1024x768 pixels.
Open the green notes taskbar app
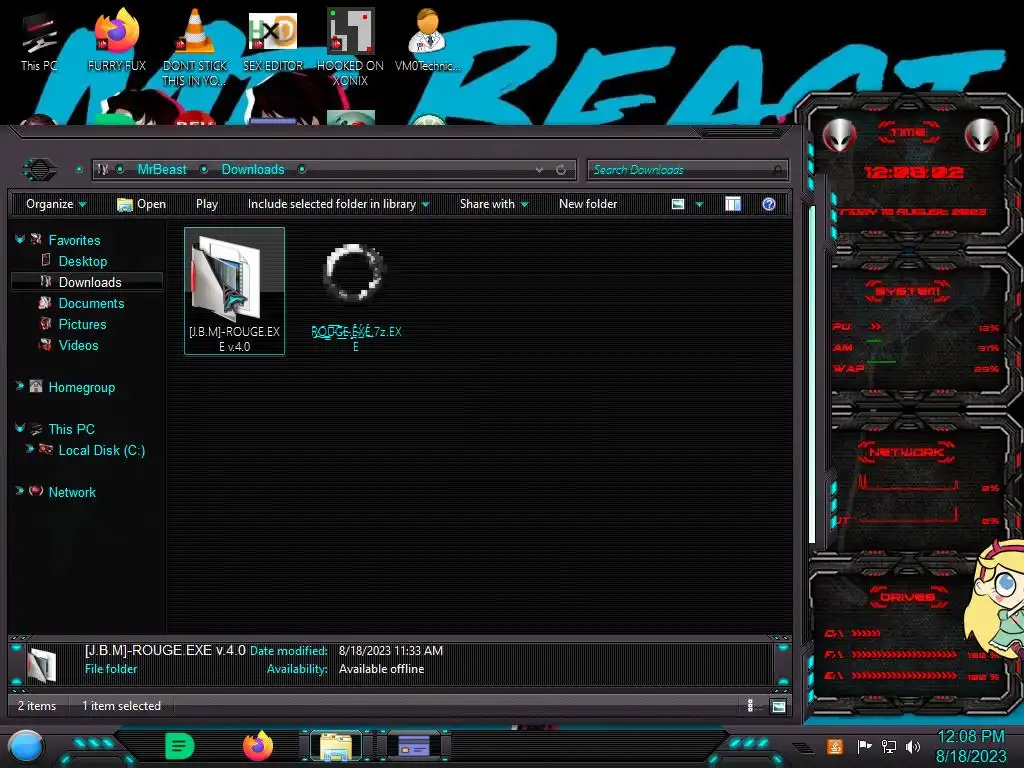(179, 746)
